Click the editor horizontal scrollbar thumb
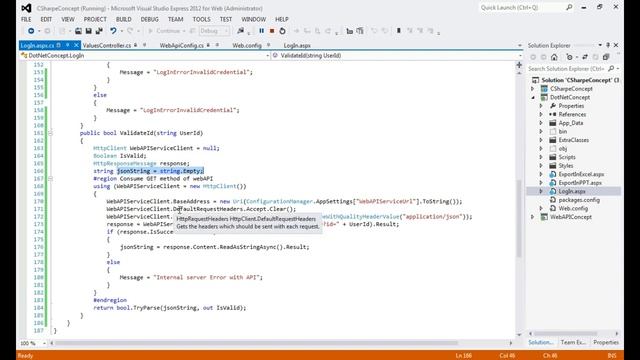Viewport: 640px width, 360px height. (256, 343)
